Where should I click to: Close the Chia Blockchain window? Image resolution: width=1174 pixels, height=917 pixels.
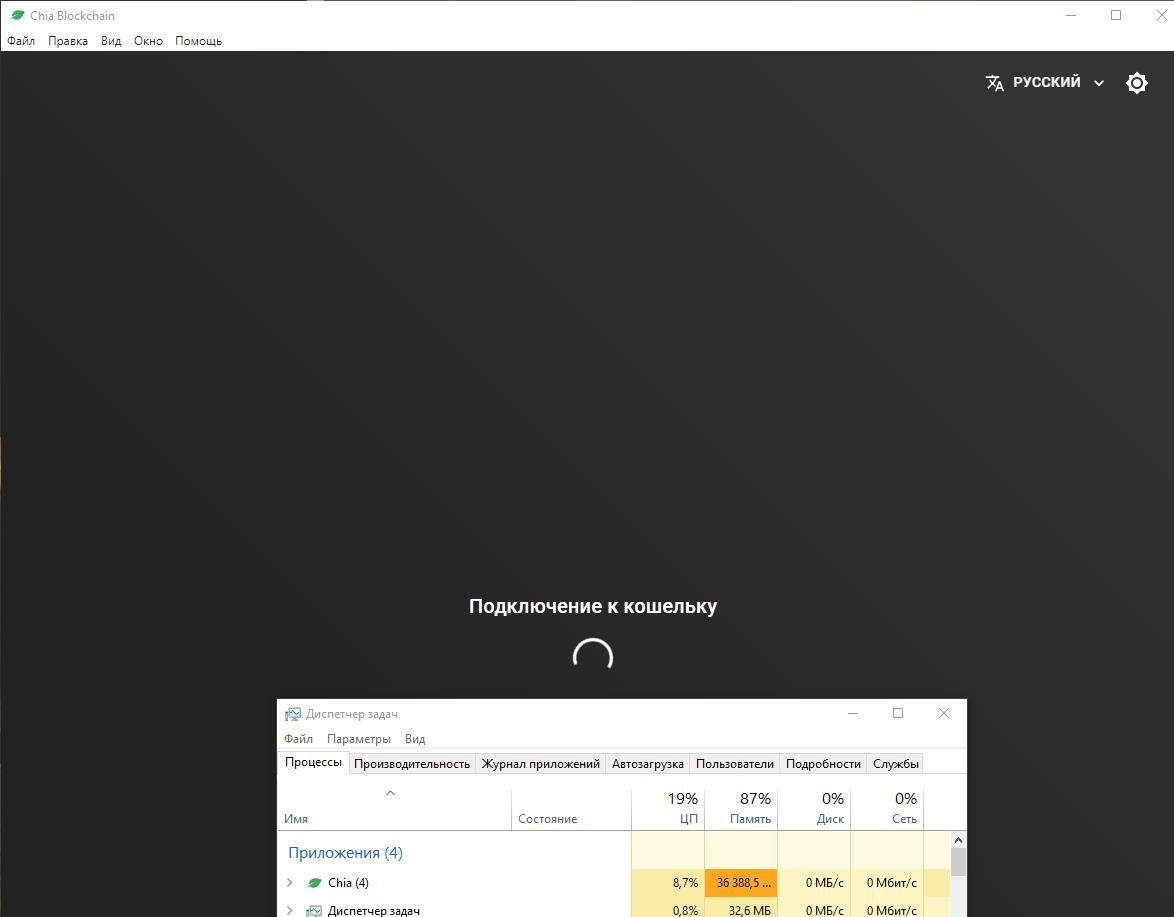tap(1161, 15)
